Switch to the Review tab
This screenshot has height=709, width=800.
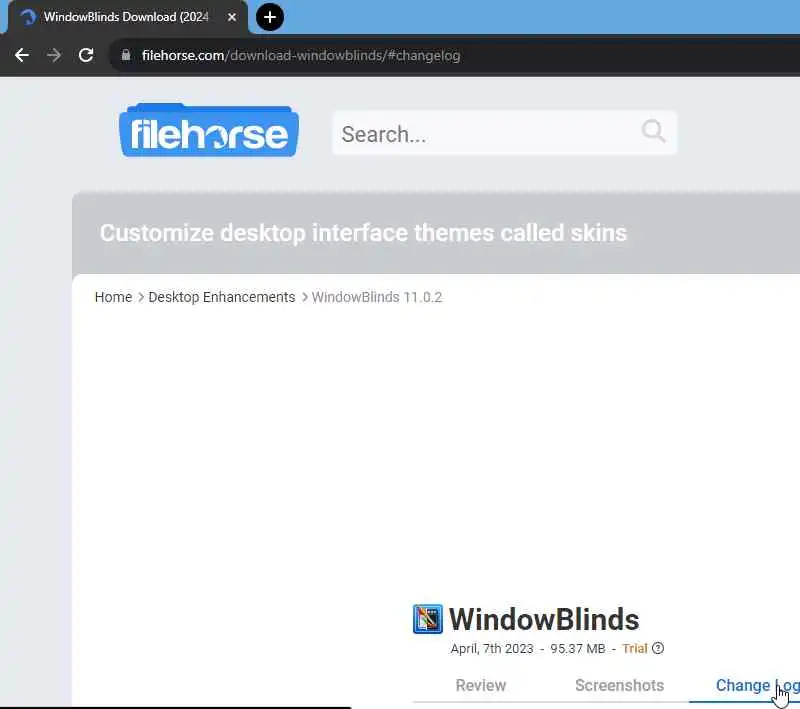(x=481, y=685)
